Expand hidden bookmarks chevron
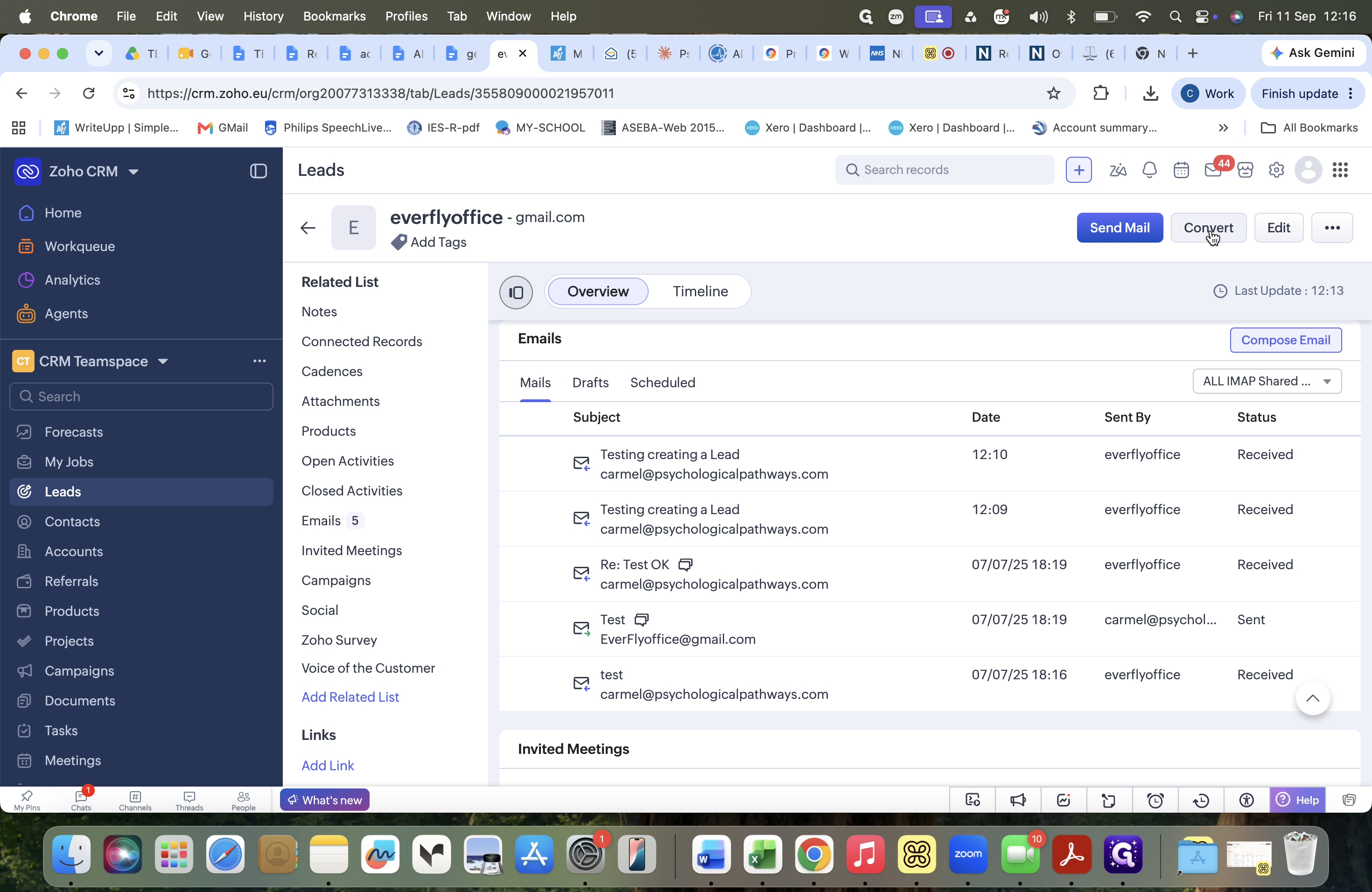Viewport: 1372px width, 892px height. tap(1223, 128)
